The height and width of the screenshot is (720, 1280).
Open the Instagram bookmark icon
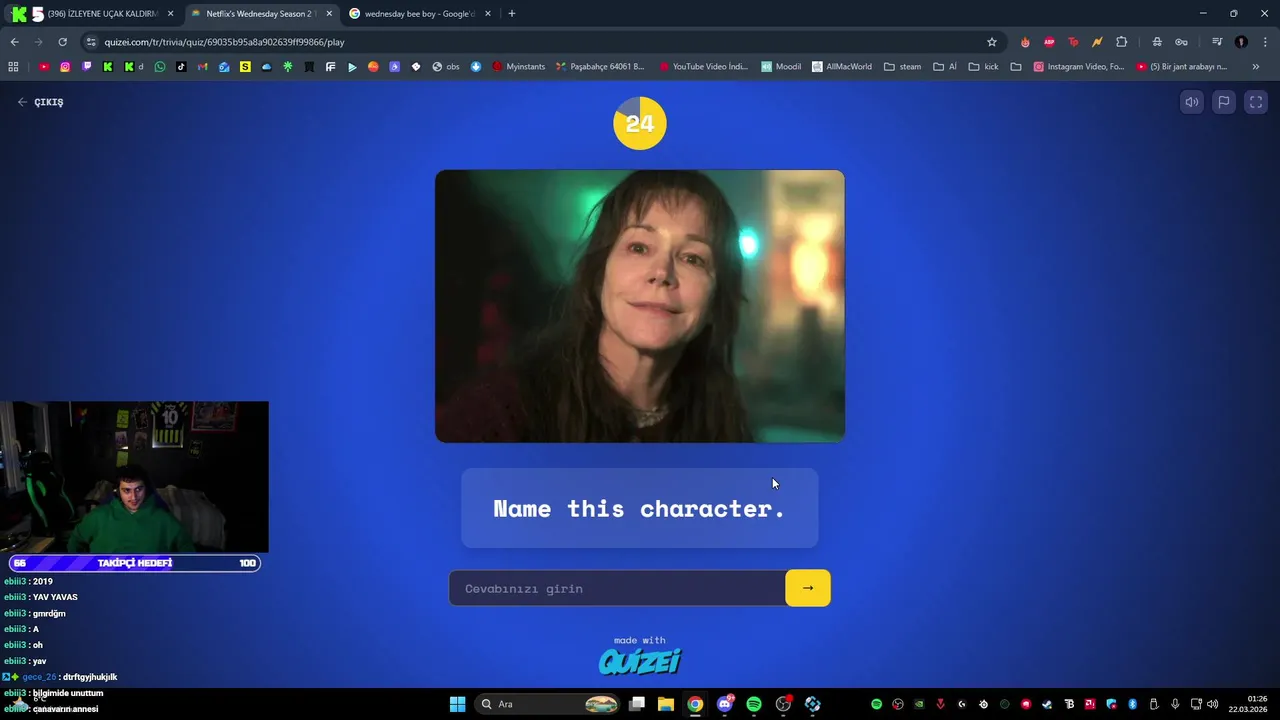tap(65, 67)
